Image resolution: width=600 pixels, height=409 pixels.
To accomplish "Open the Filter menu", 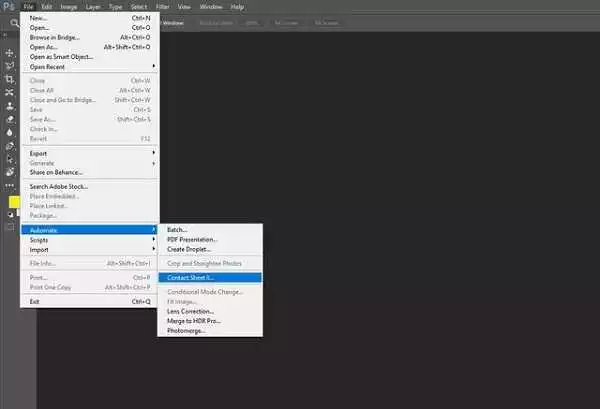I will 163,7.
